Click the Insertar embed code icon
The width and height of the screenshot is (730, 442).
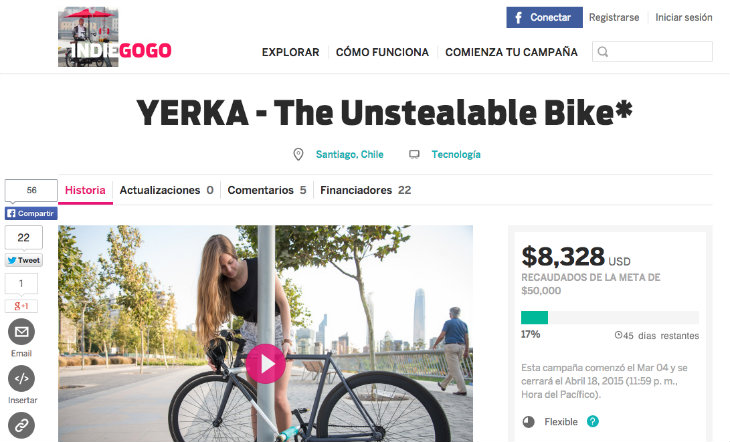[21, 379]
